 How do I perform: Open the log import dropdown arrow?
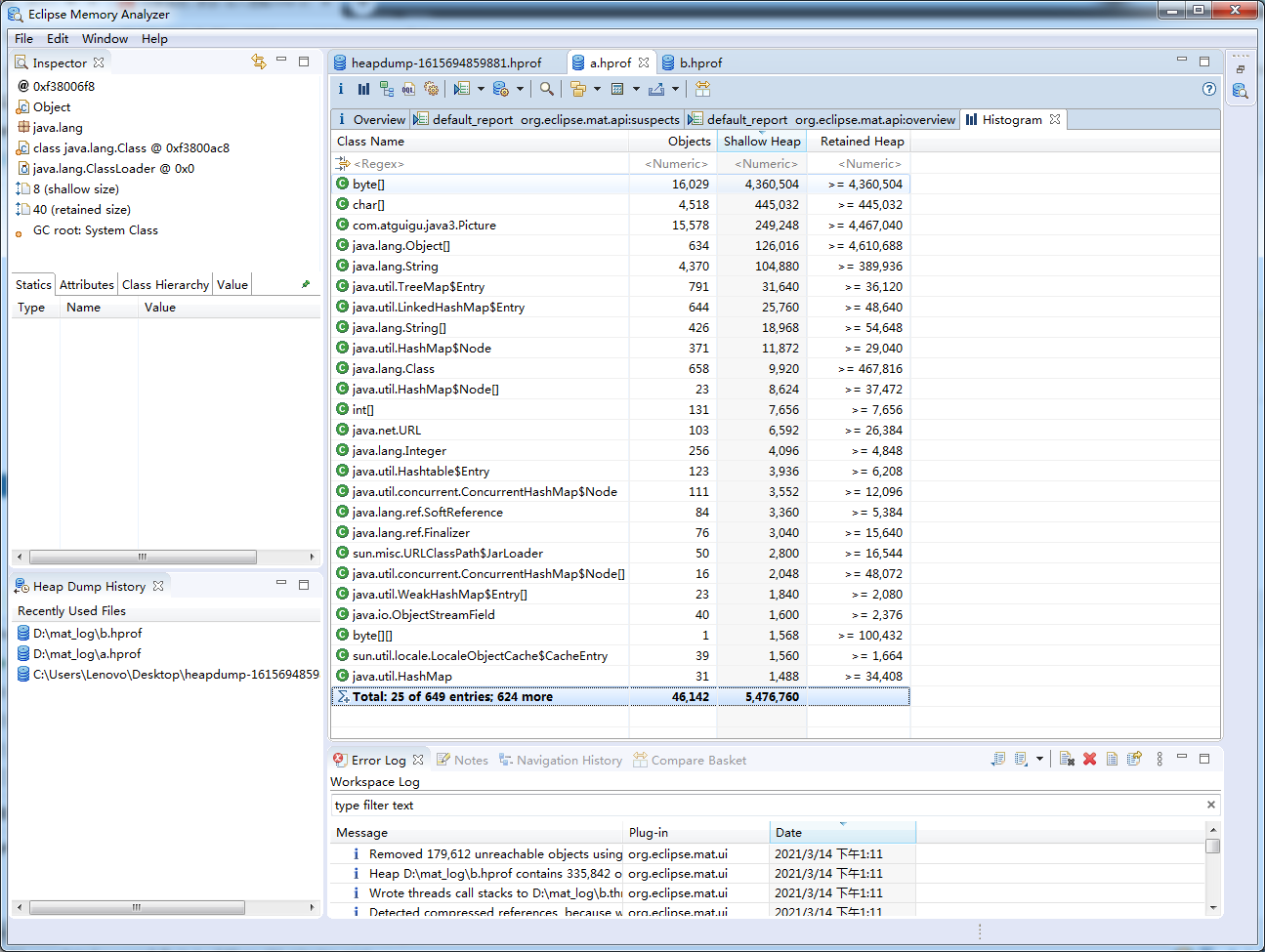1039,759
